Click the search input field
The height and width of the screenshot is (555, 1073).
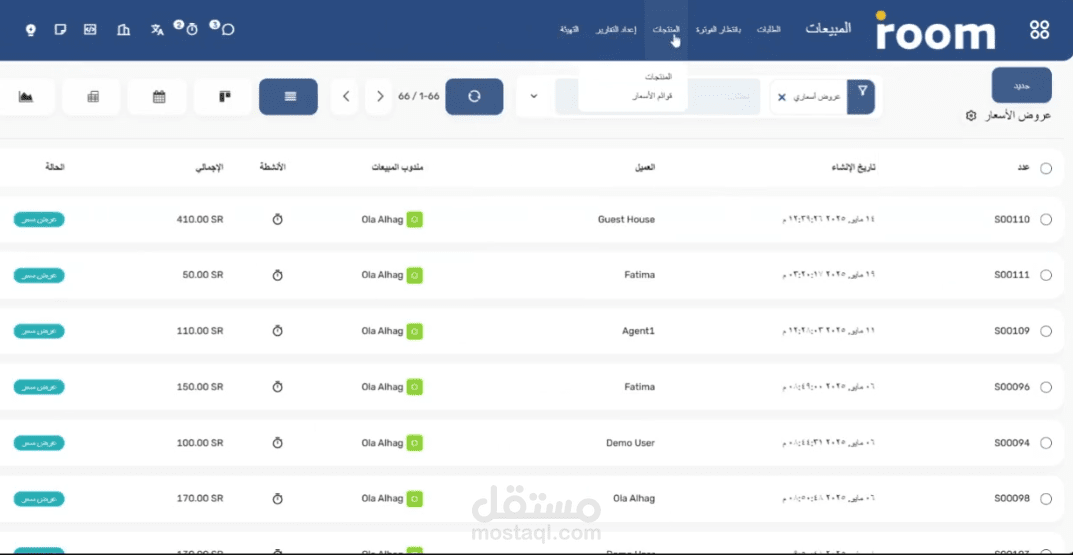coord(657,96)
